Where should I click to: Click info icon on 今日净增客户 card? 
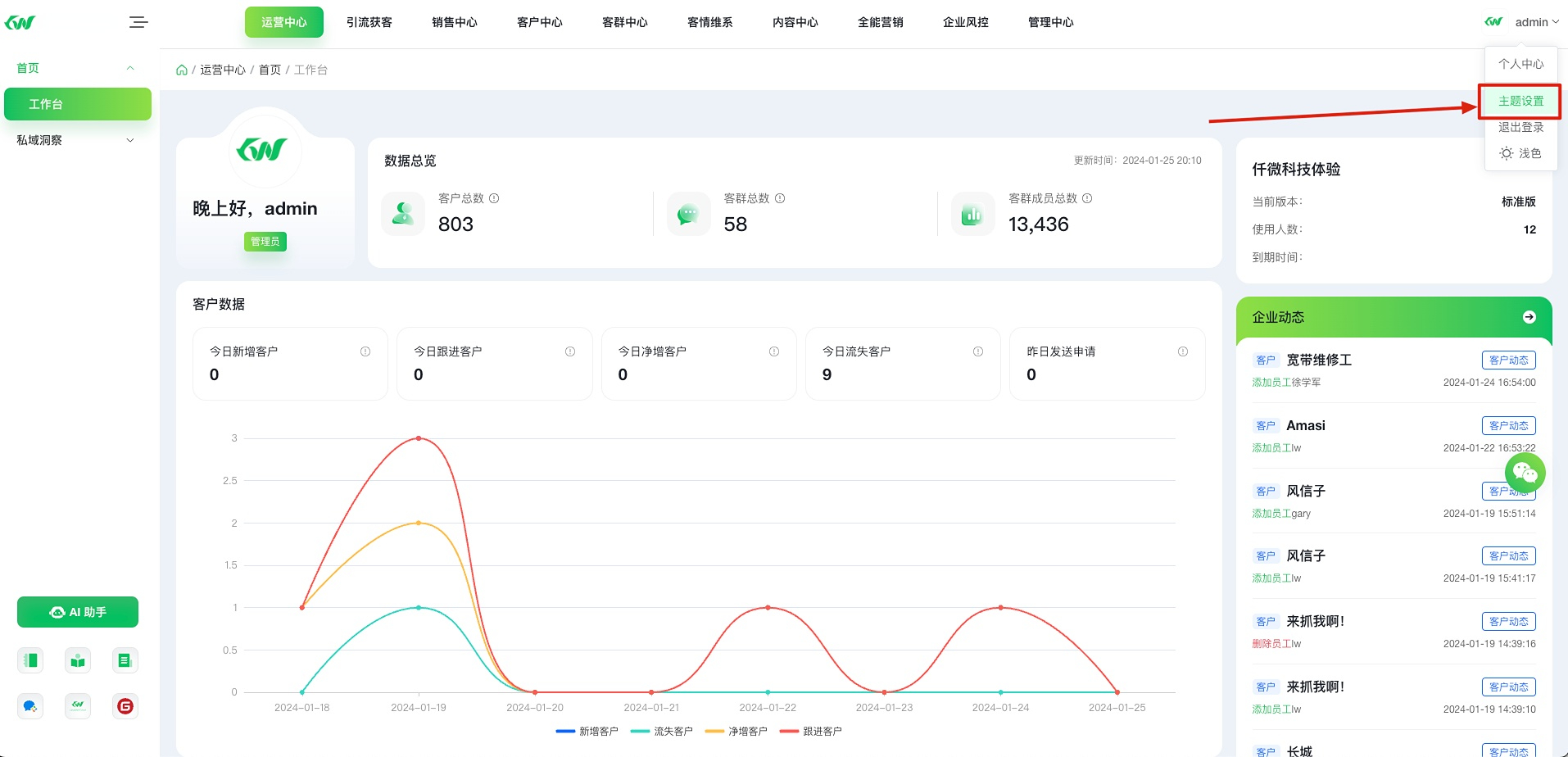(774, 351)
